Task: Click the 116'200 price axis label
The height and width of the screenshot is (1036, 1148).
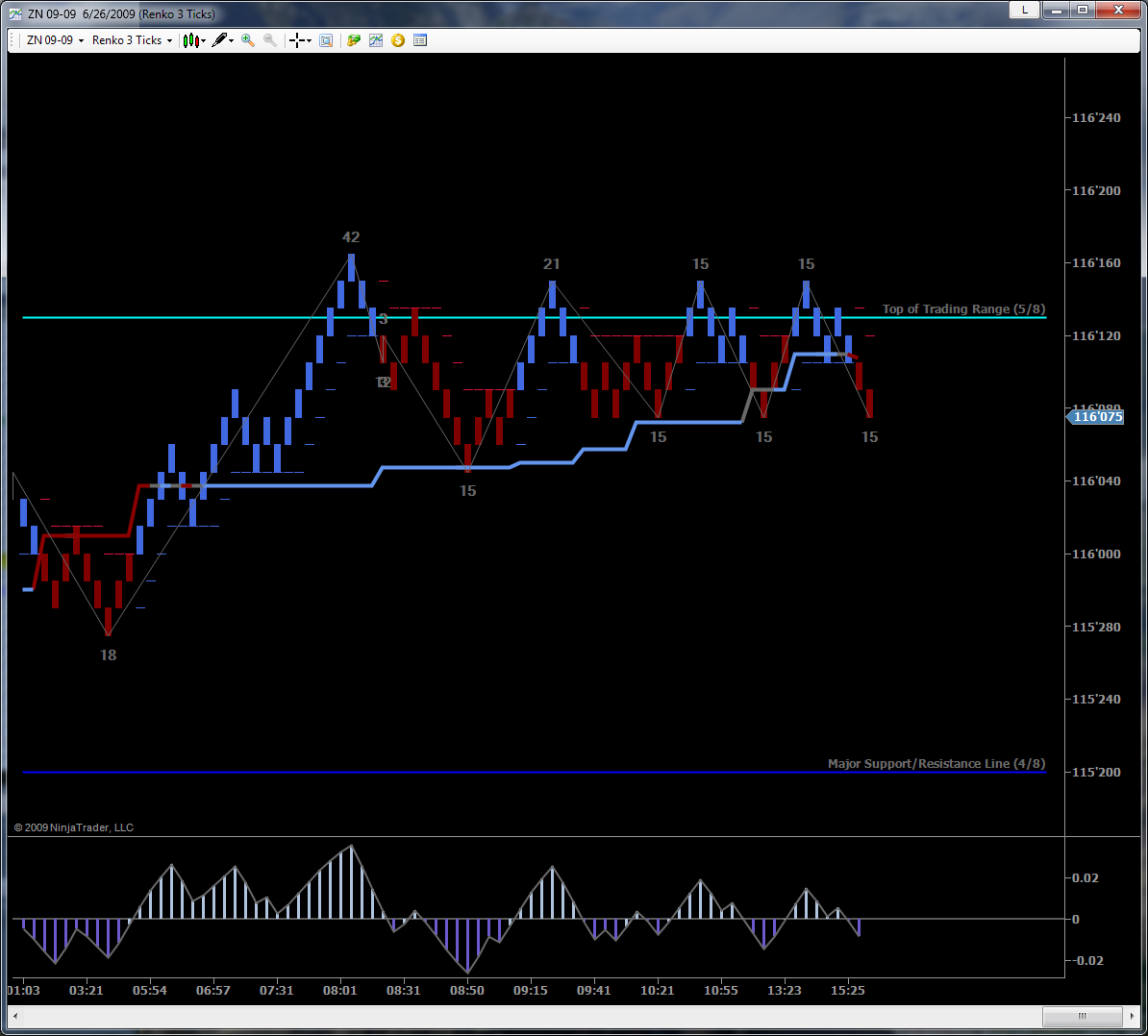Action: 1096,191
